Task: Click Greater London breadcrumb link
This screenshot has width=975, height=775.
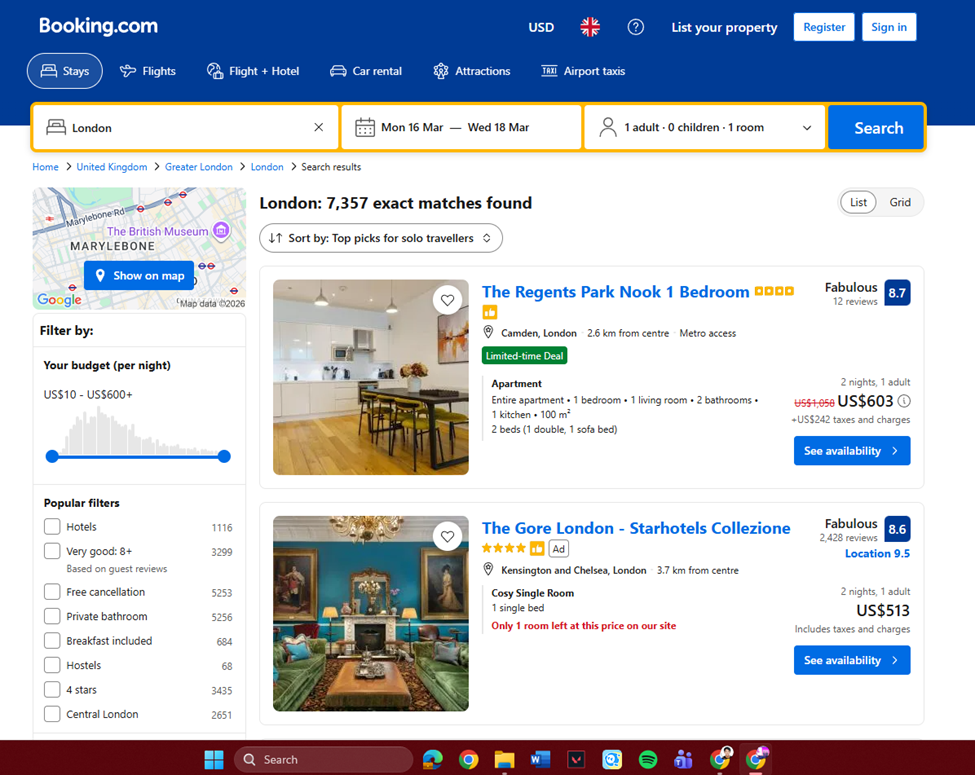Action: pos(198,167)
